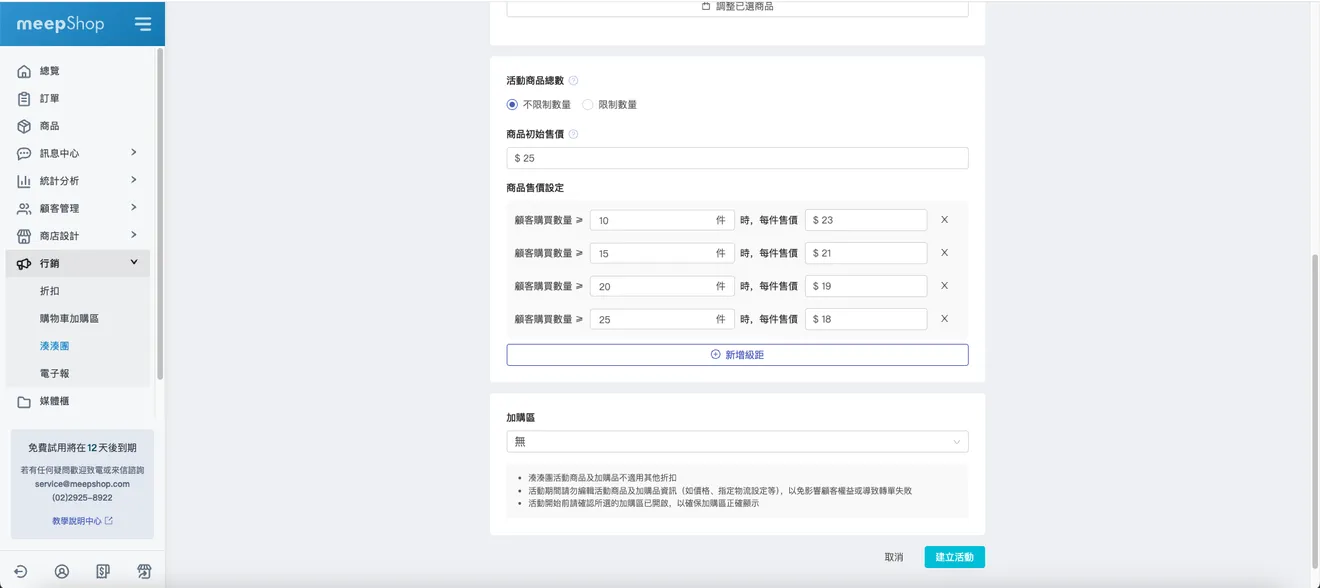Click the folder icon beside 媒體櫃
Viewport: 1320px width, 588px height.
pos(24,401)
